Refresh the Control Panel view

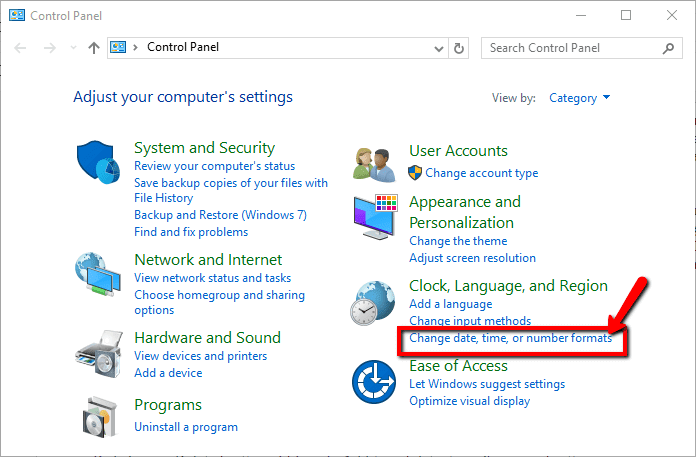459,48
